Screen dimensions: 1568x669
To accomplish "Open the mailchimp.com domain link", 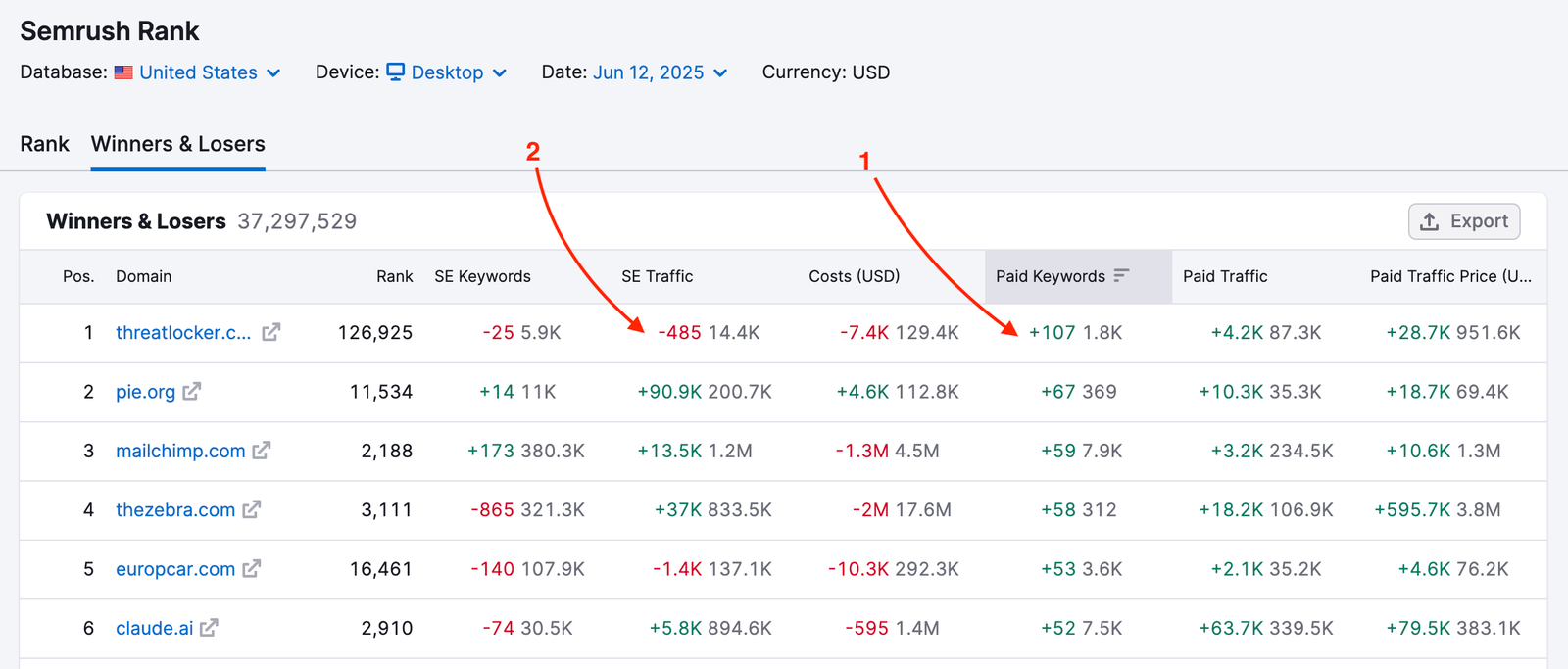I will [180, 451].
